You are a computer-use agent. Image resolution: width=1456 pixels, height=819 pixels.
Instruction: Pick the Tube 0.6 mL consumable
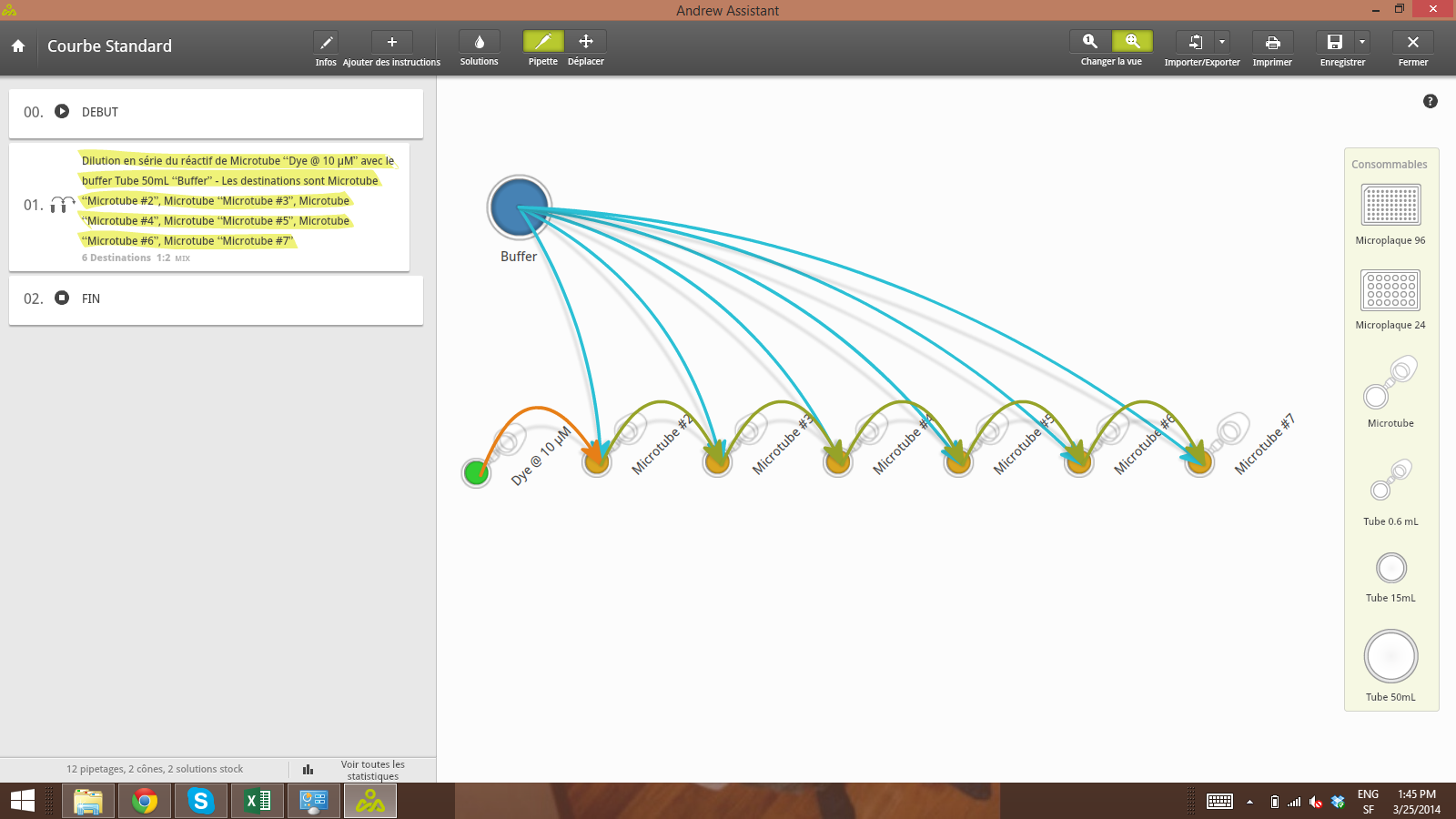[x=1390, y=480]
